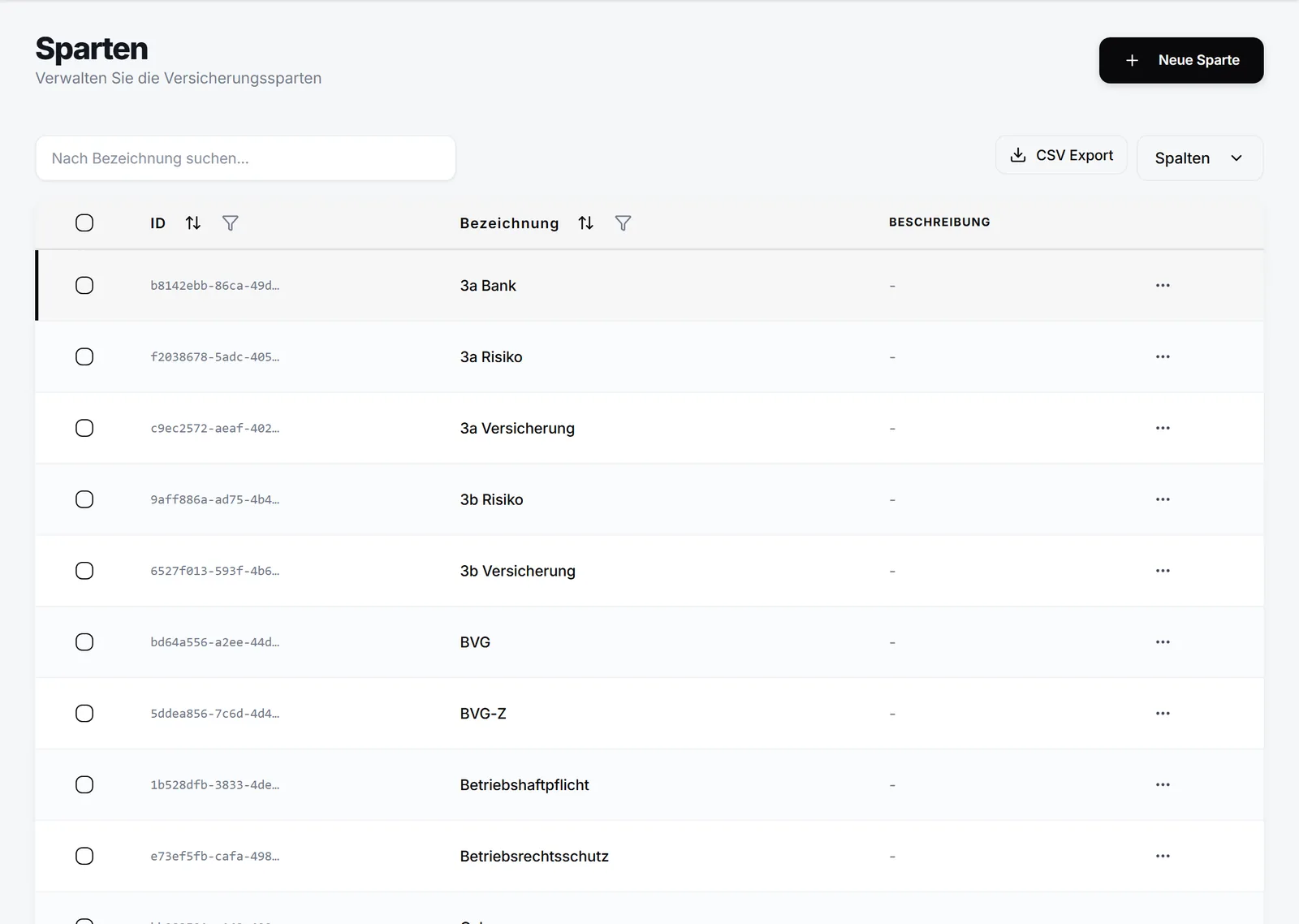The height and width of the screenshot is (924, 1299).
Task: Focus the Nach Bezeichnung suchen search field
Action: (245, 158)
